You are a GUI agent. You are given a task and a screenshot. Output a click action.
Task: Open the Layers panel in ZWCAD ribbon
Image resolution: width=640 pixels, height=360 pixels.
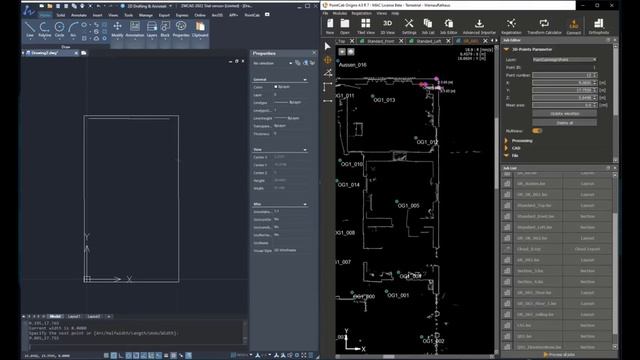[x=151, y=30]
